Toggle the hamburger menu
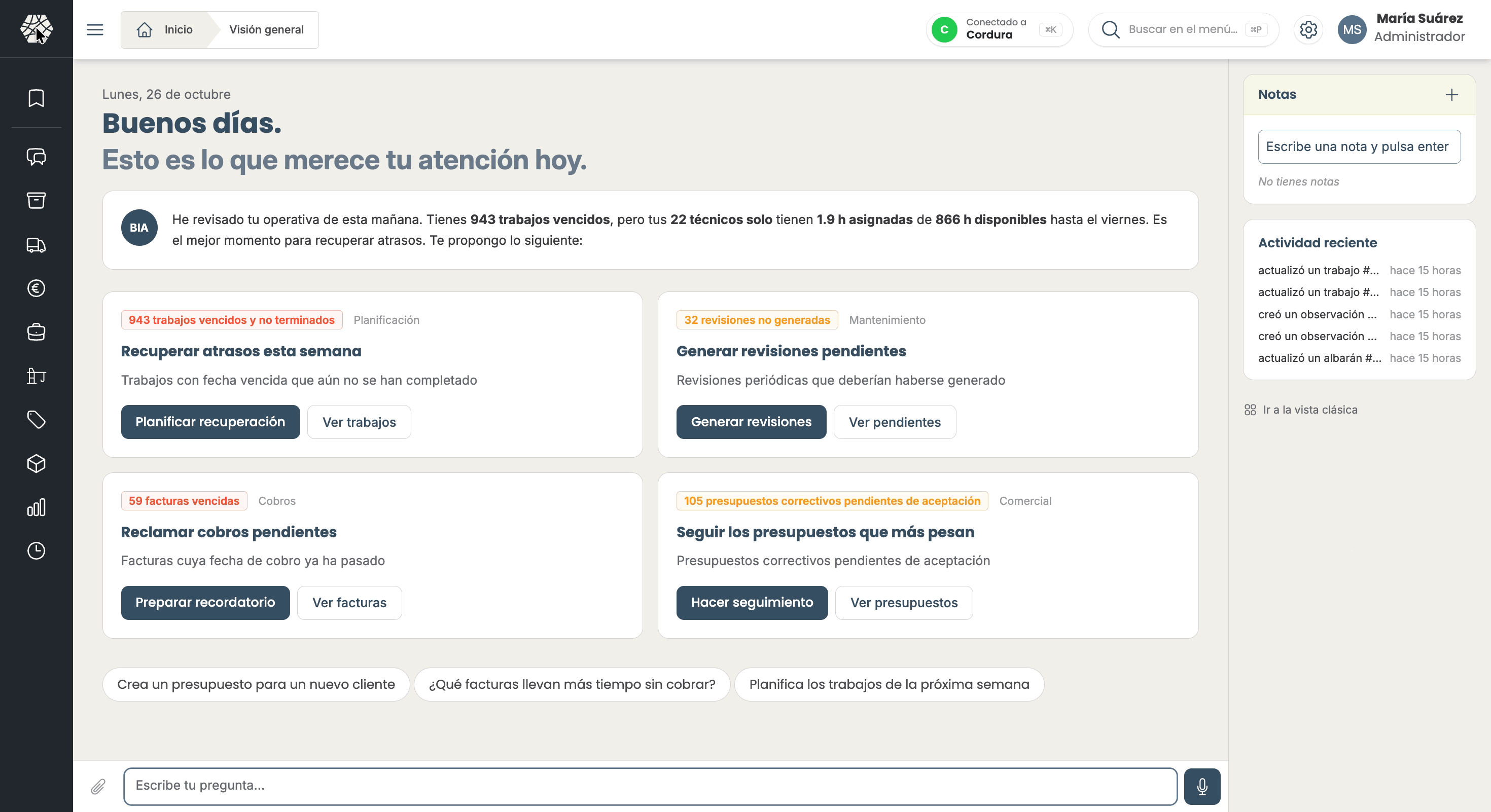This screenshot has width=1491, height=812. [95, 29]
